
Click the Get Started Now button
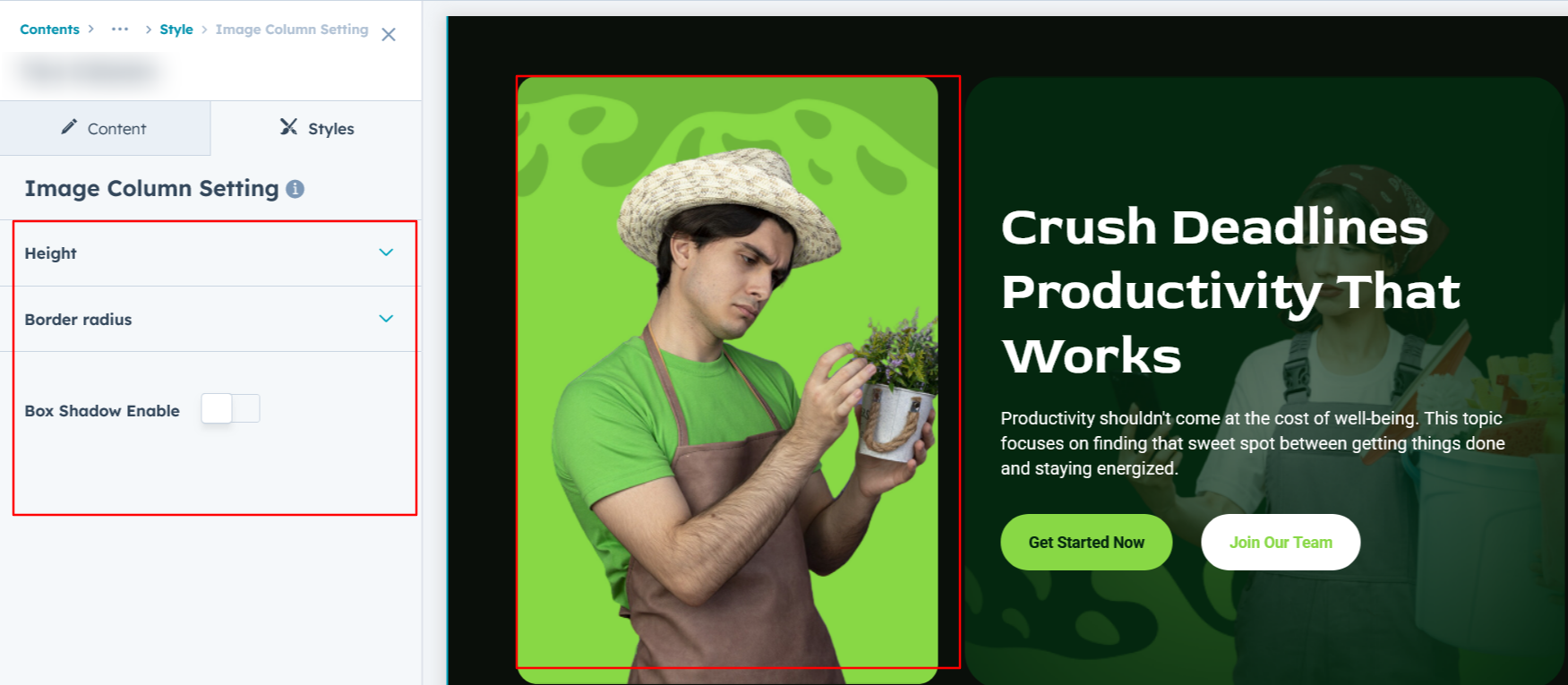(1086, 542)
